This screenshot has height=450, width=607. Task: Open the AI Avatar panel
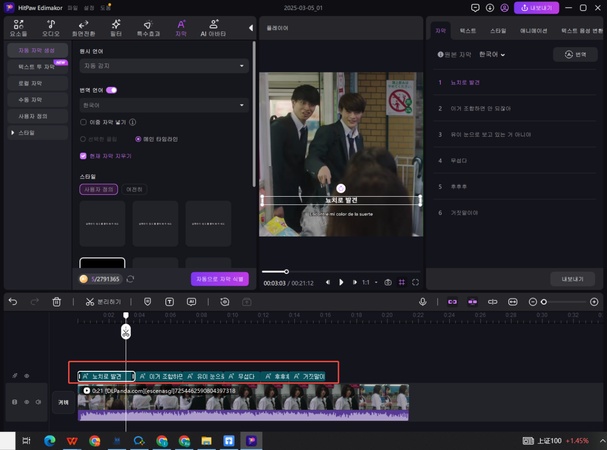click(213, 28)
